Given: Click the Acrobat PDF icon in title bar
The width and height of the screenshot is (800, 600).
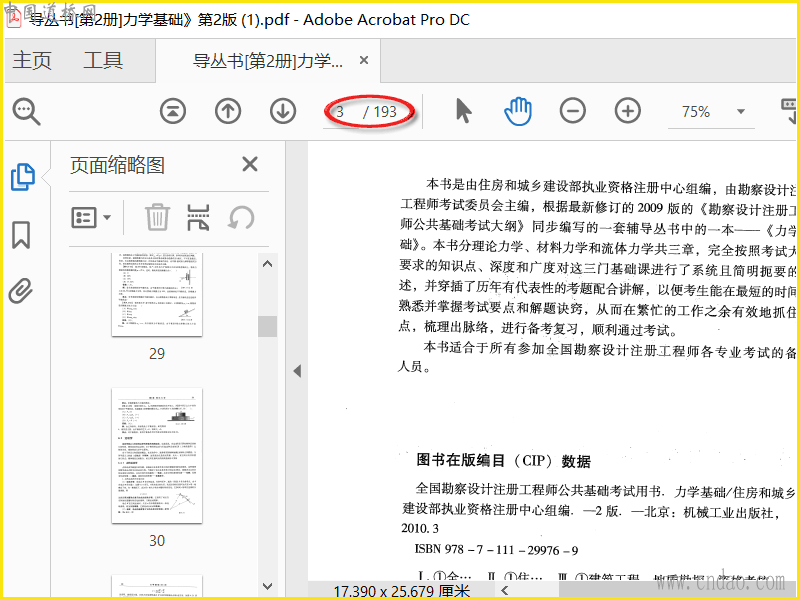Looking at the screenshot, I should click(x=13, y=19).
